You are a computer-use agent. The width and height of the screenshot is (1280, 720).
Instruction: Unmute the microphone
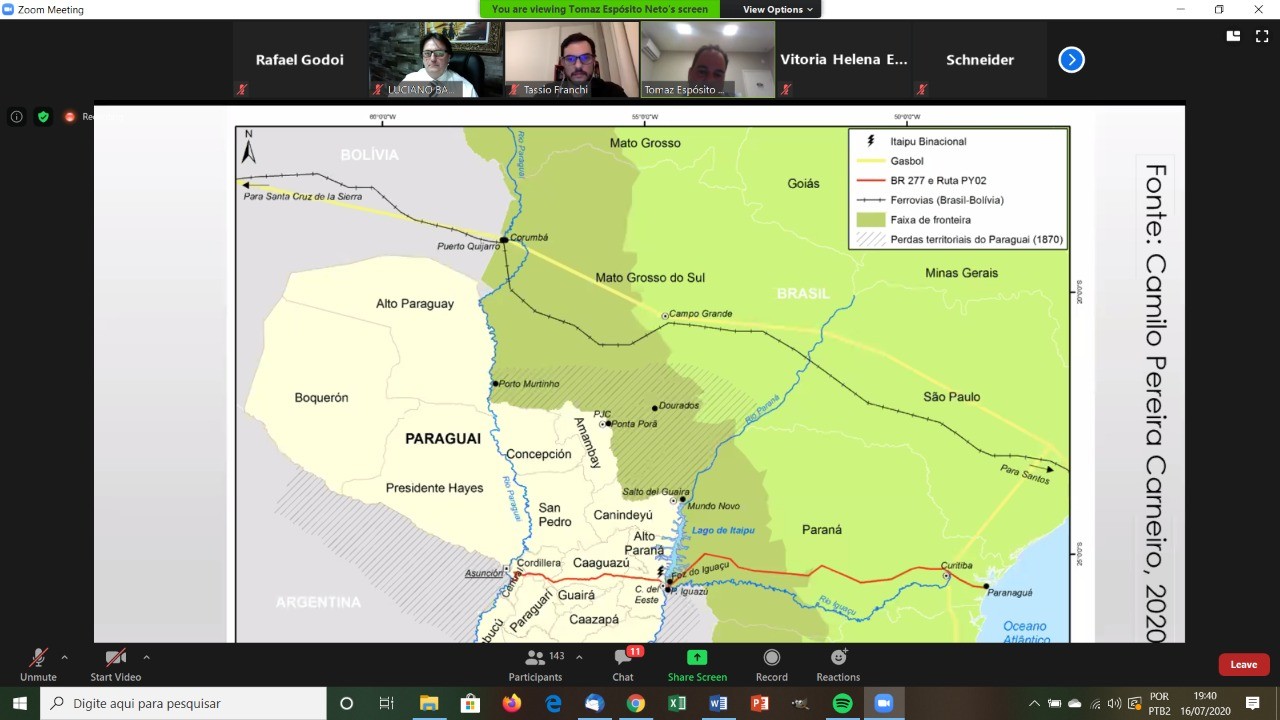(x=38, y=664)
